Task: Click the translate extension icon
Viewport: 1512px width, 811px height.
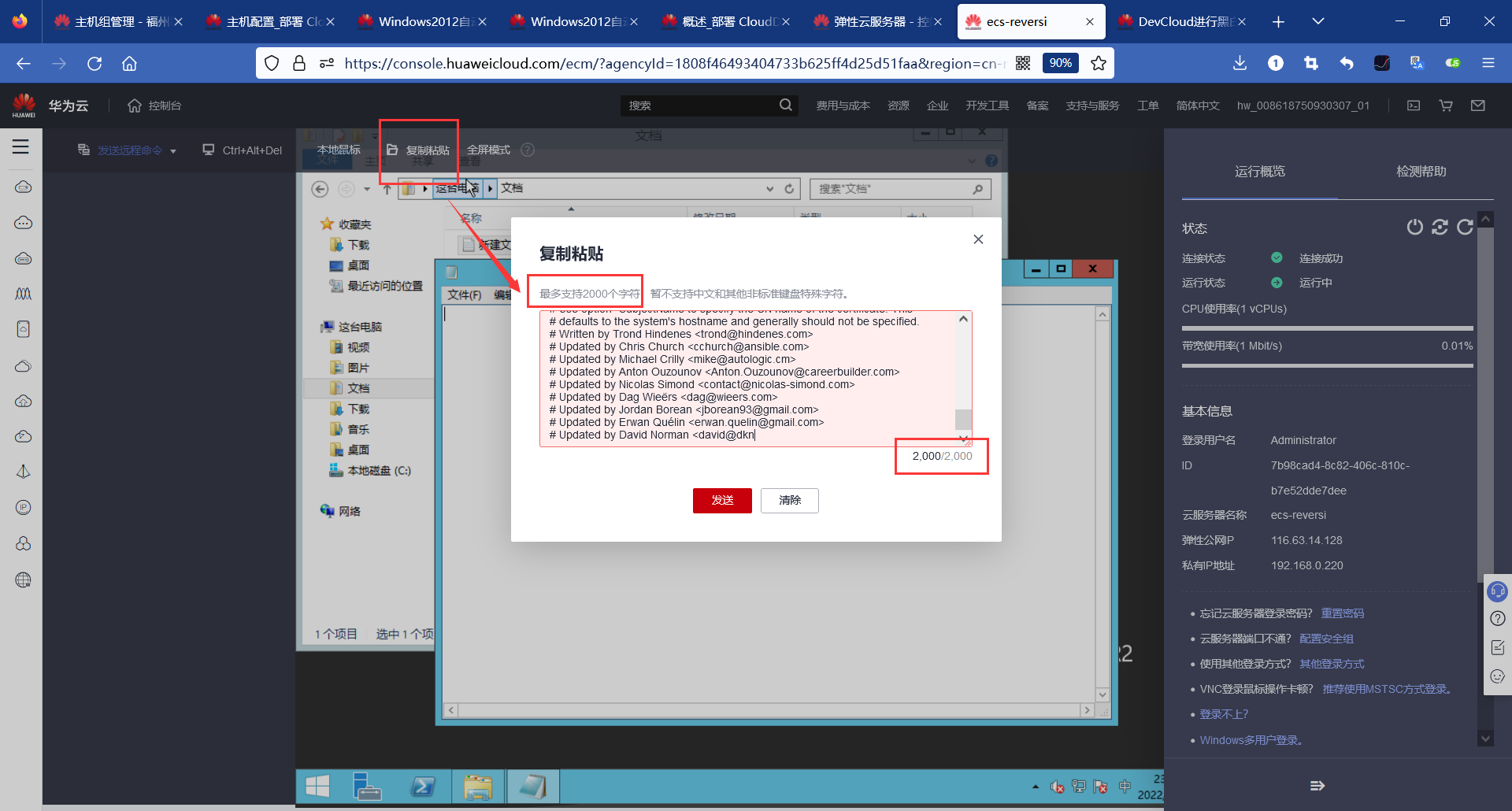Action: pos(1417,63)
